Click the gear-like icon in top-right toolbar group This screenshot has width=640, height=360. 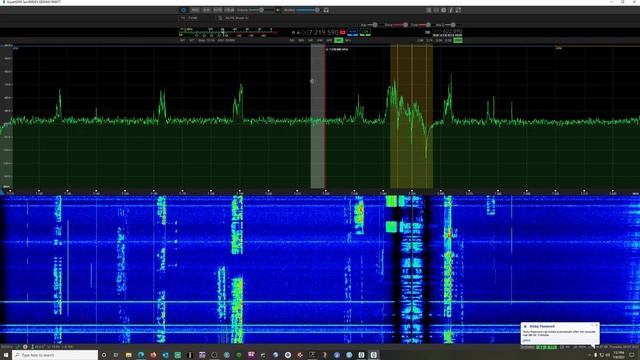coord(443,10)
